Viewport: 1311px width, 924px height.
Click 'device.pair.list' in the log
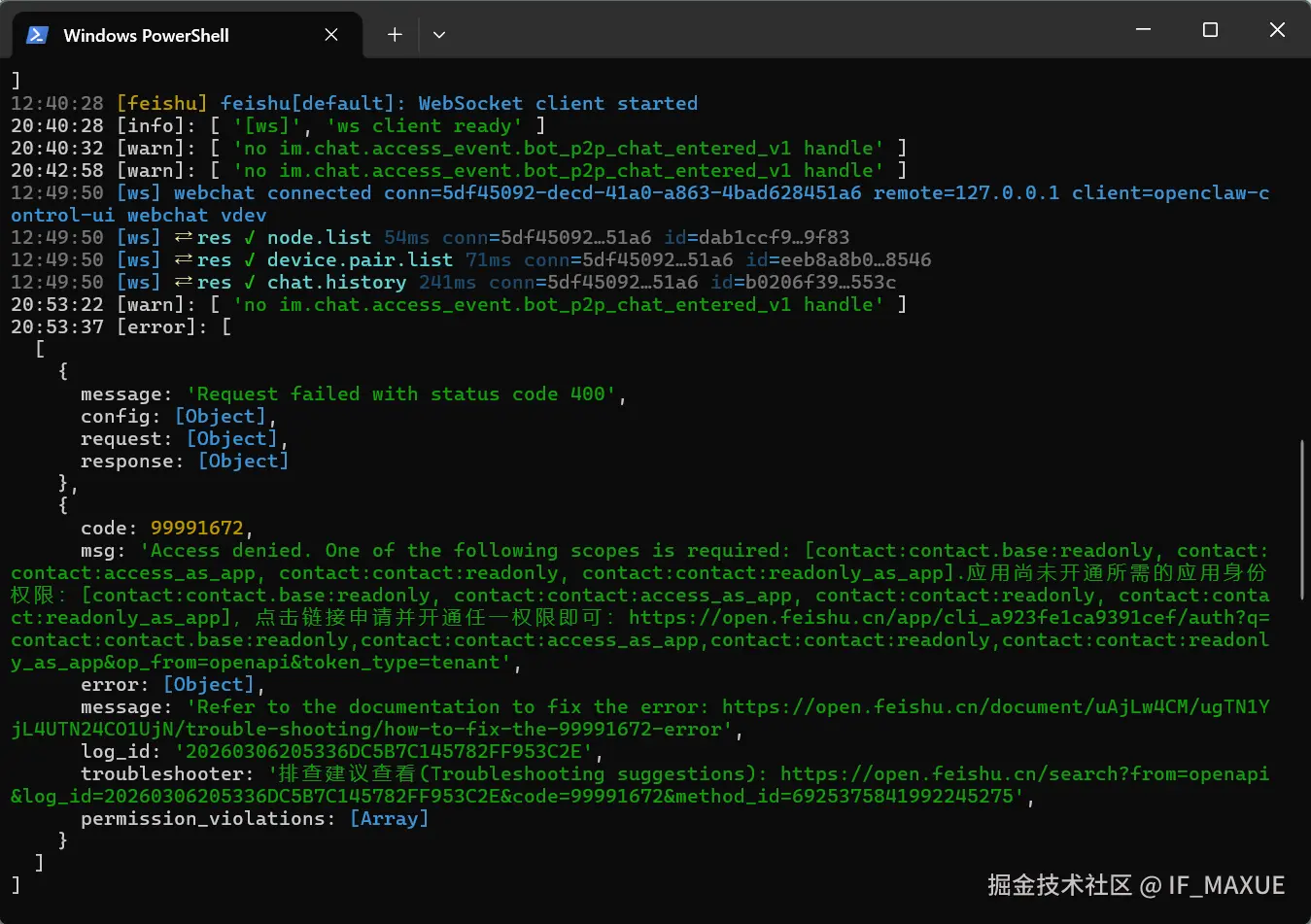[x=360, y=260]
